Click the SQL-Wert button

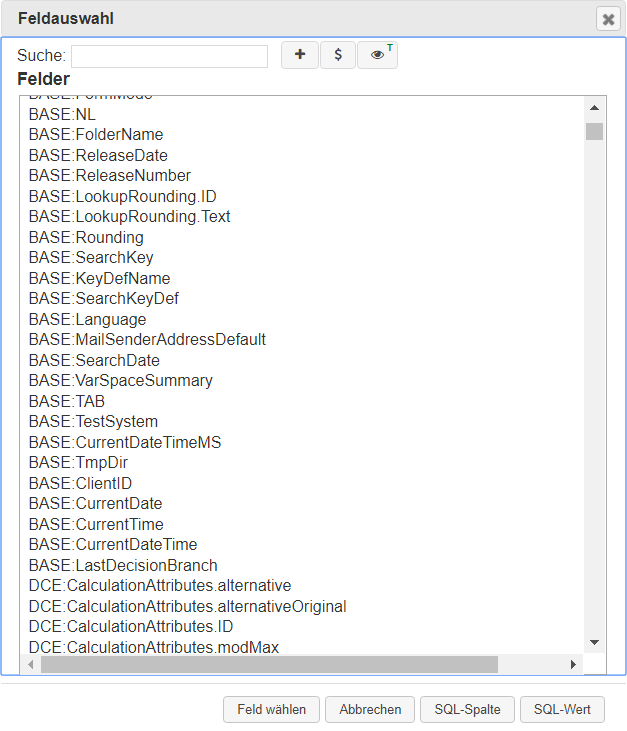(x=562, y=709)
